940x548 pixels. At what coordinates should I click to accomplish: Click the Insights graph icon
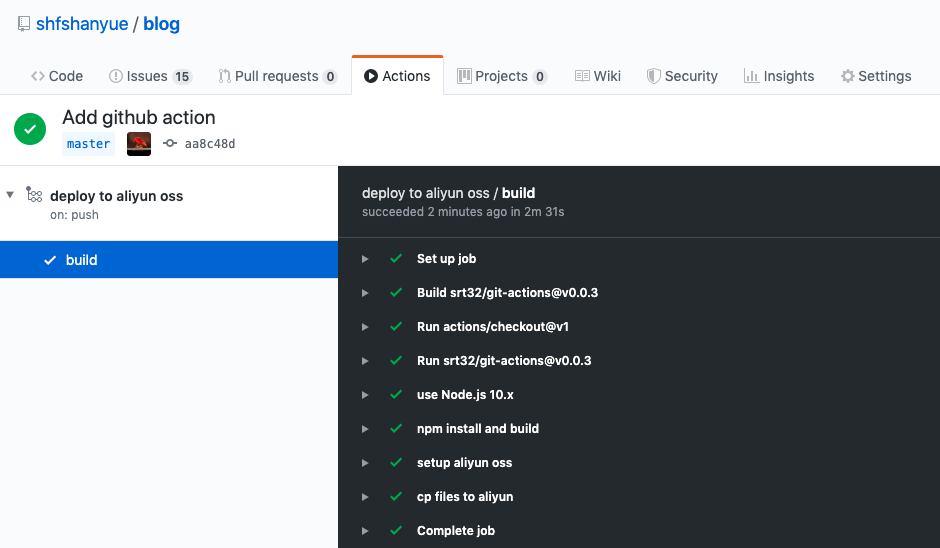[751, 76]
